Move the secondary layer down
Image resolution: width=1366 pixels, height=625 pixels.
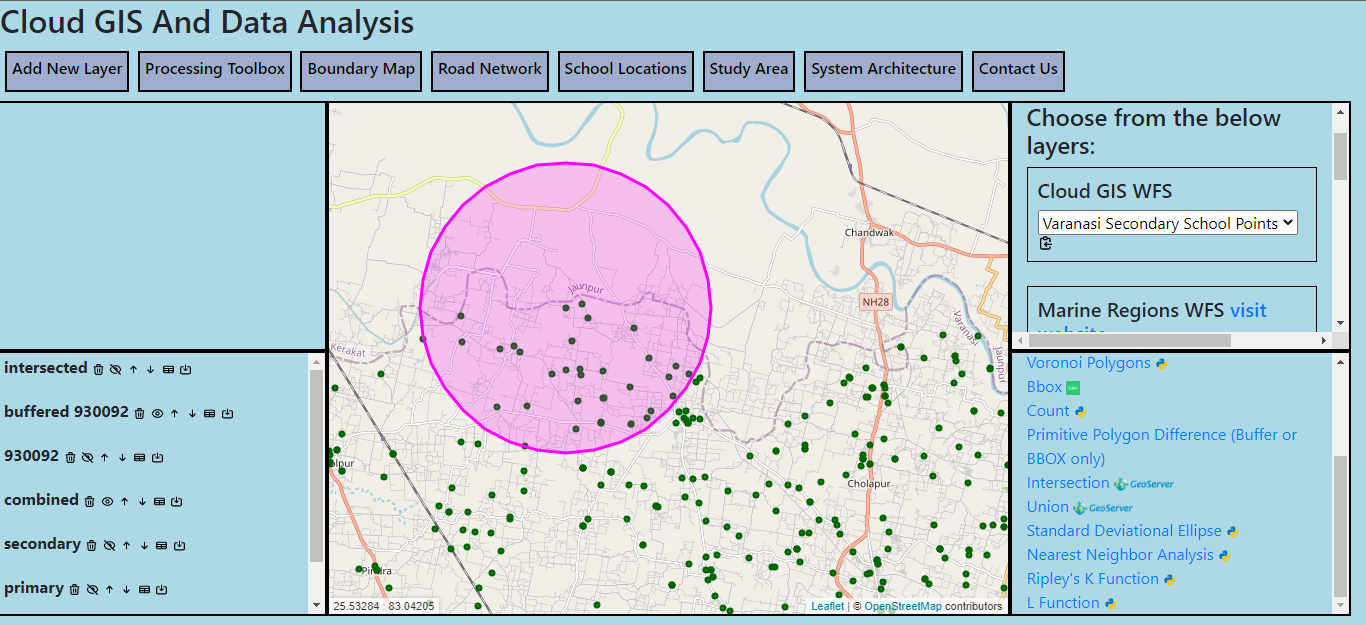click(144, 545)
